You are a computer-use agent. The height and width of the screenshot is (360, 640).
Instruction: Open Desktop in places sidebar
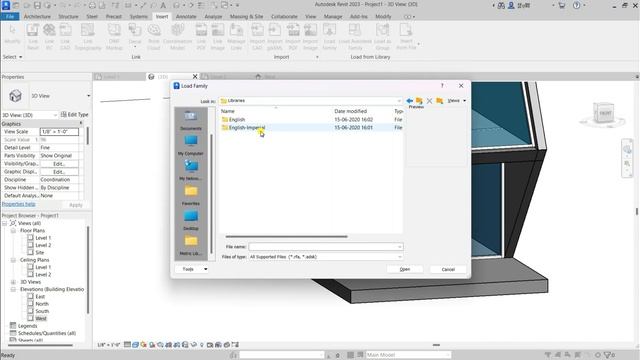[x=191, y=220]
